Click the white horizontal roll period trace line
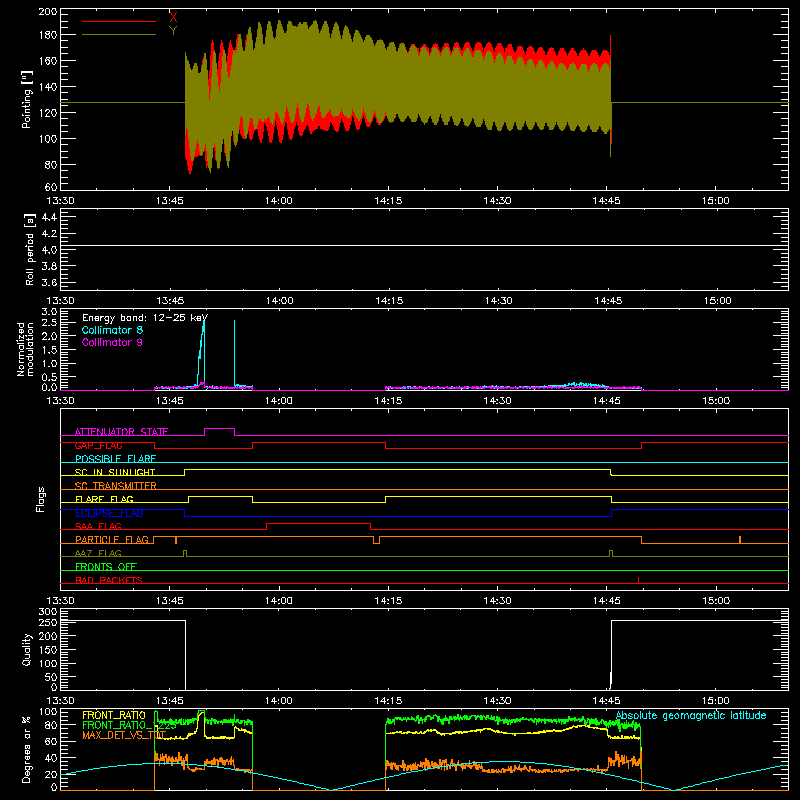Viewport: 800px width, 800px height. point(424,246)
